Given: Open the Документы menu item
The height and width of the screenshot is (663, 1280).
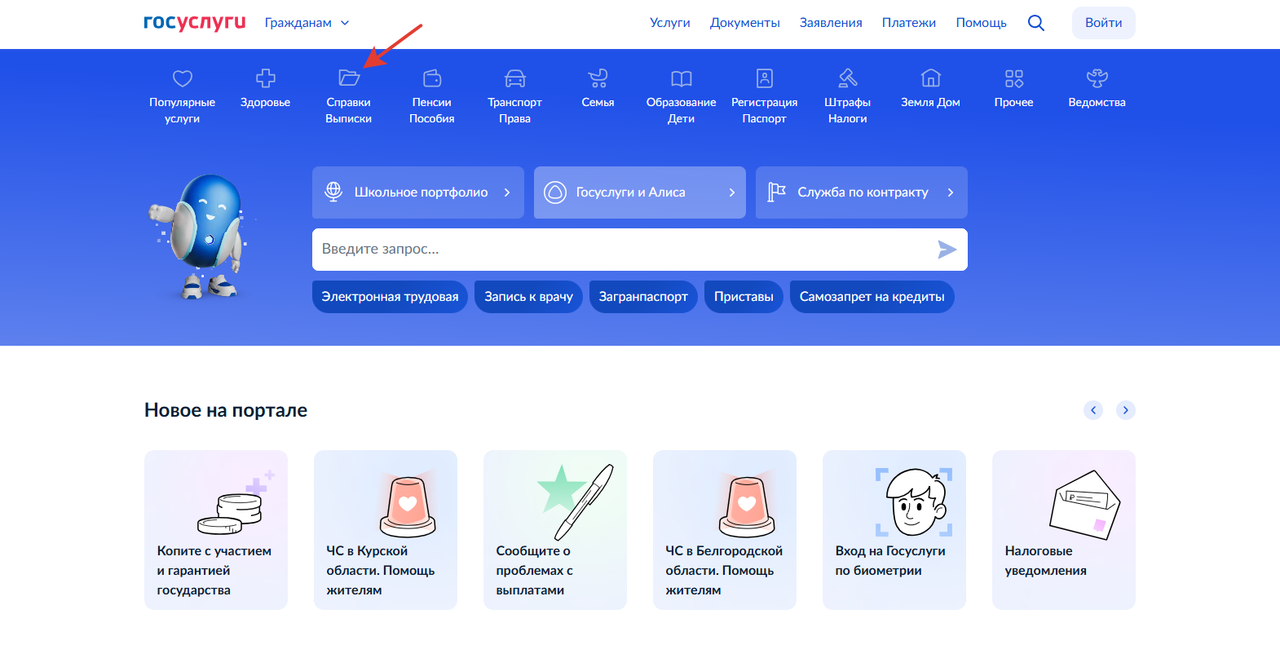Looking at the screenshot, I should tap(745, 23).
